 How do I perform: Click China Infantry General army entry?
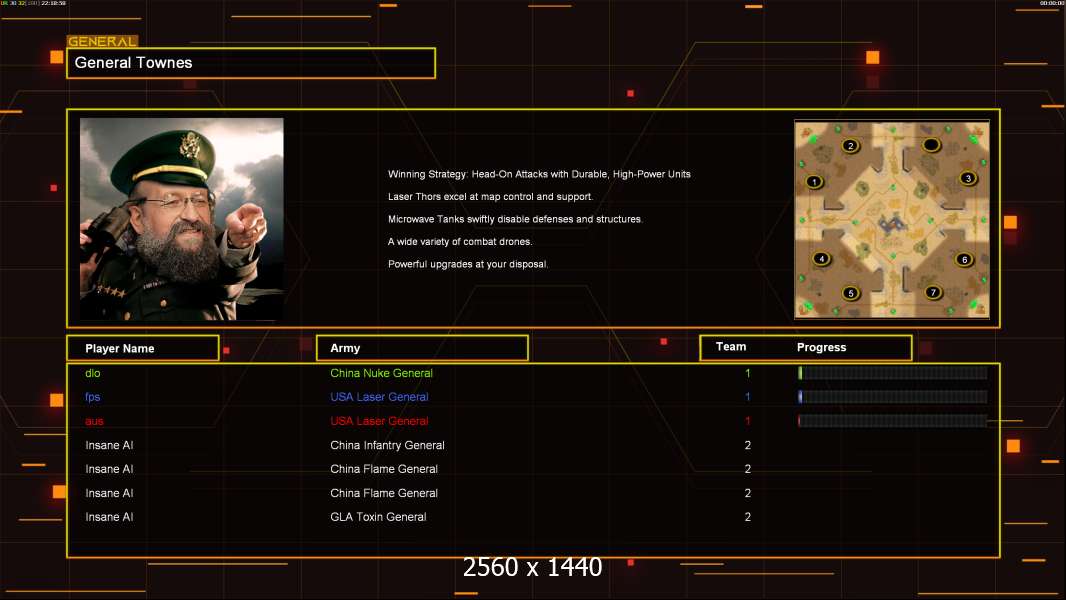click(388, 445)
